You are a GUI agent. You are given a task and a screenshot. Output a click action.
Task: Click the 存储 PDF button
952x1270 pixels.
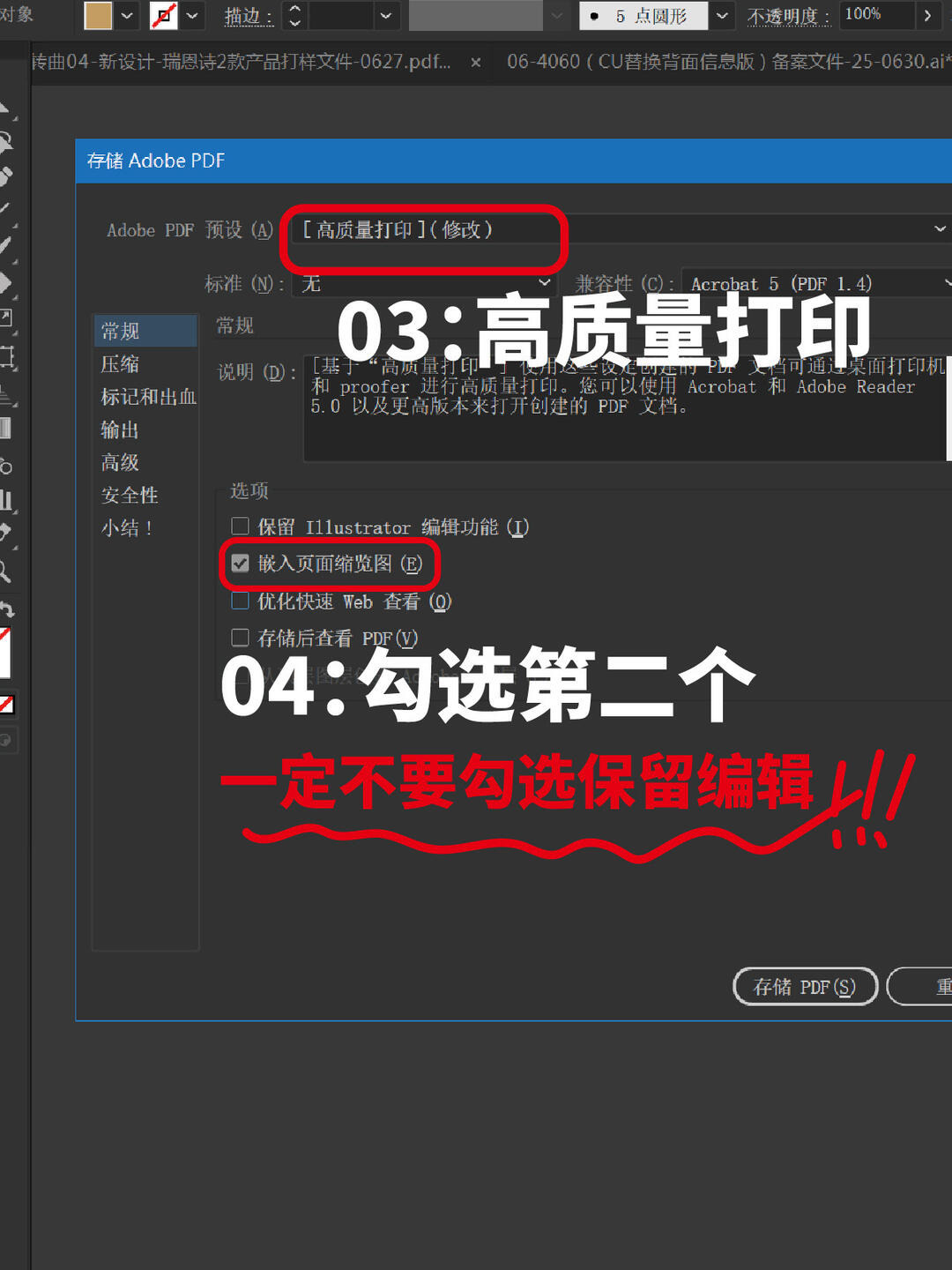(x=806, y=987)
